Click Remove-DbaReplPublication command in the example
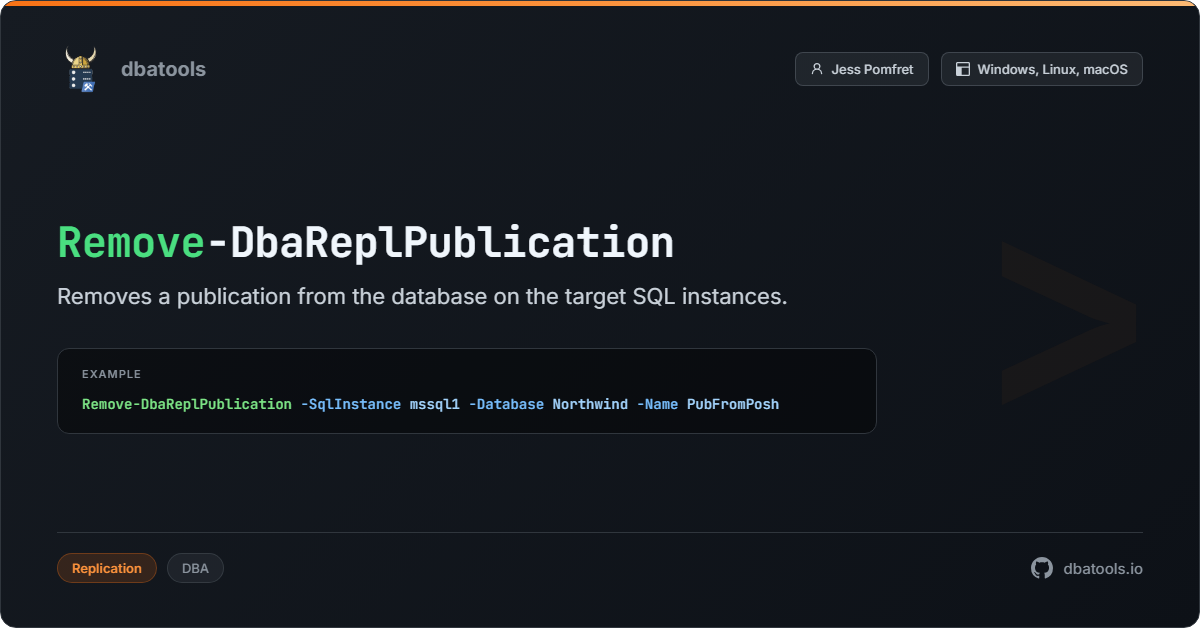This screenshot has width=1200, height=628. tap(187, 404)
